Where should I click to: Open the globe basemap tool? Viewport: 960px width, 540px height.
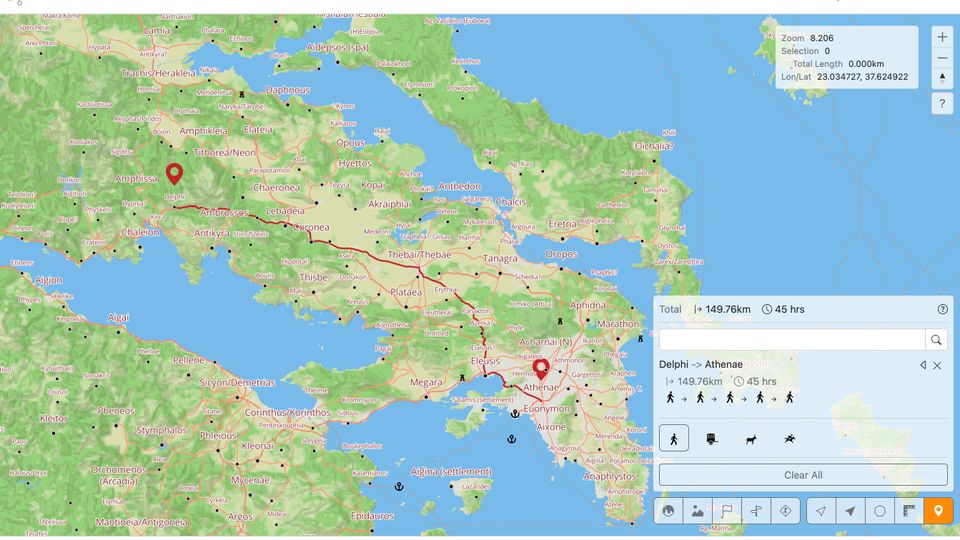(669, 511)
